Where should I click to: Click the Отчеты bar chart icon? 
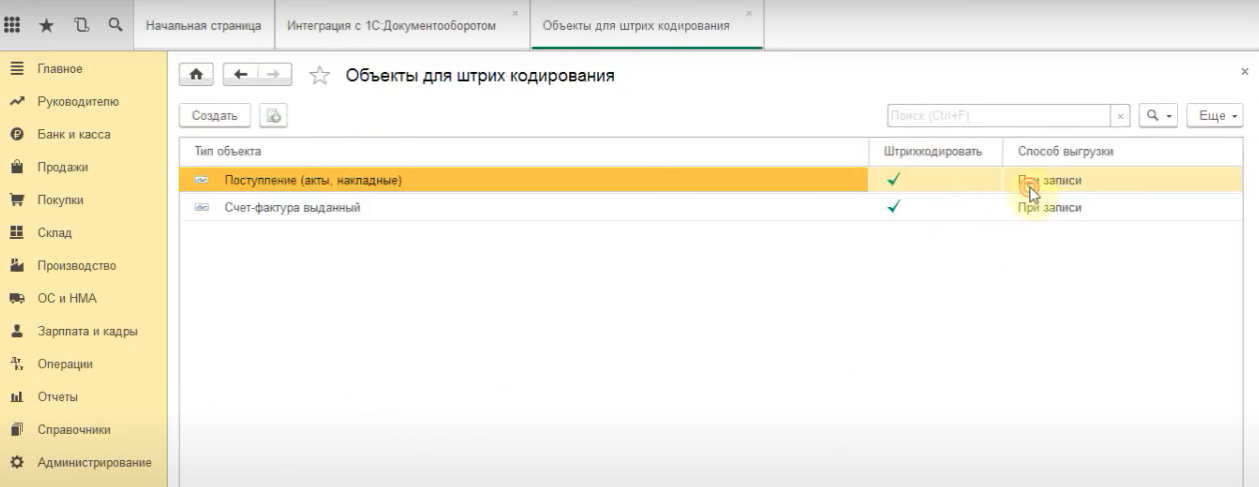(16, 397)
